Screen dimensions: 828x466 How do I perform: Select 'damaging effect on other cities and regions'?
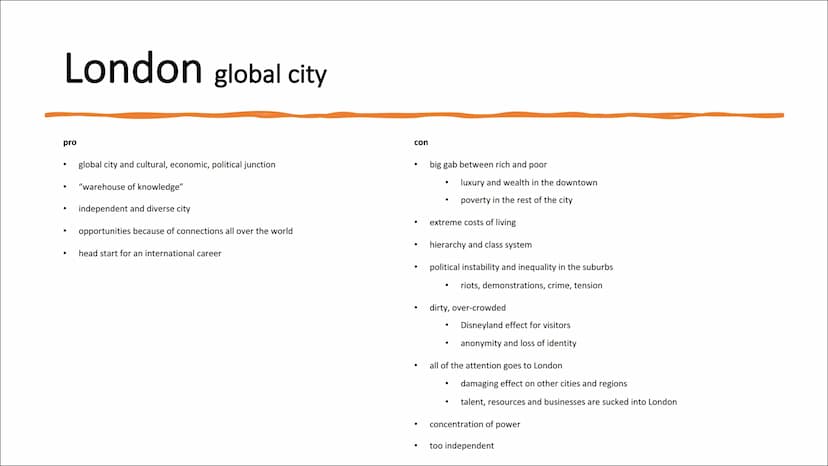coord(544,384)
